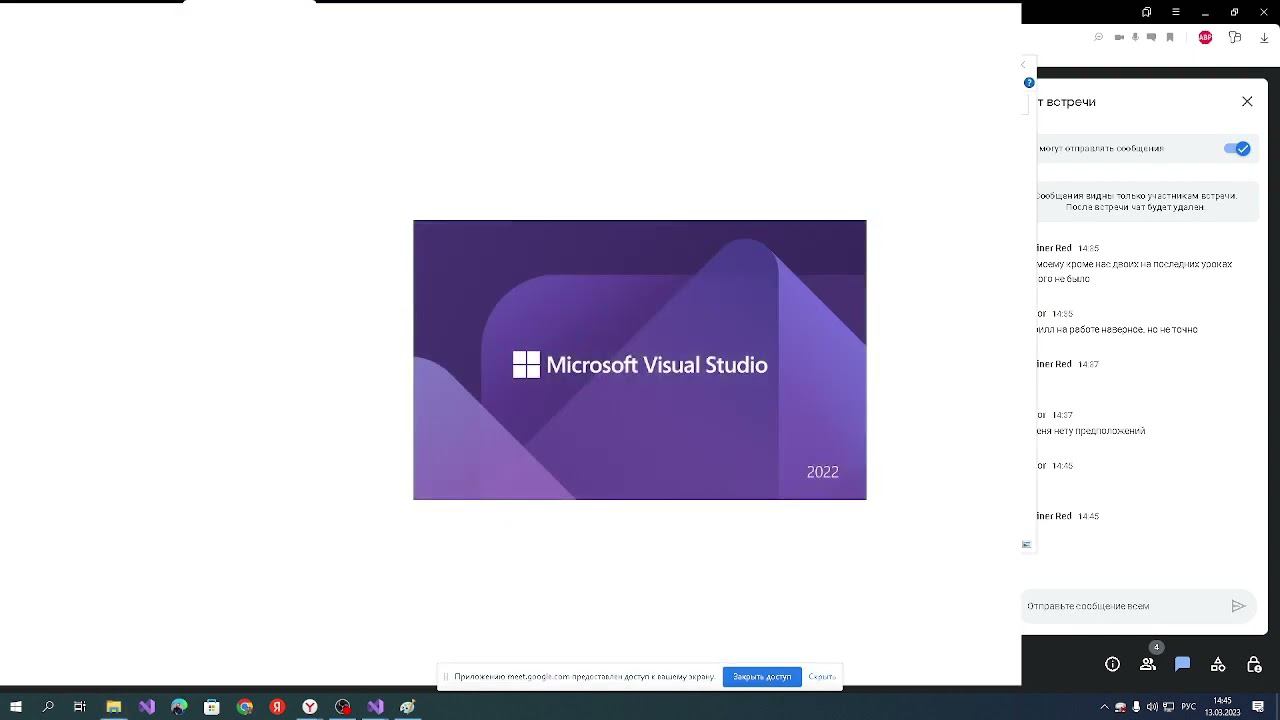The image size is (1280, 720).
Task: Click the Visual Studio 2022 splash screen
Action: tap(640, 360)
